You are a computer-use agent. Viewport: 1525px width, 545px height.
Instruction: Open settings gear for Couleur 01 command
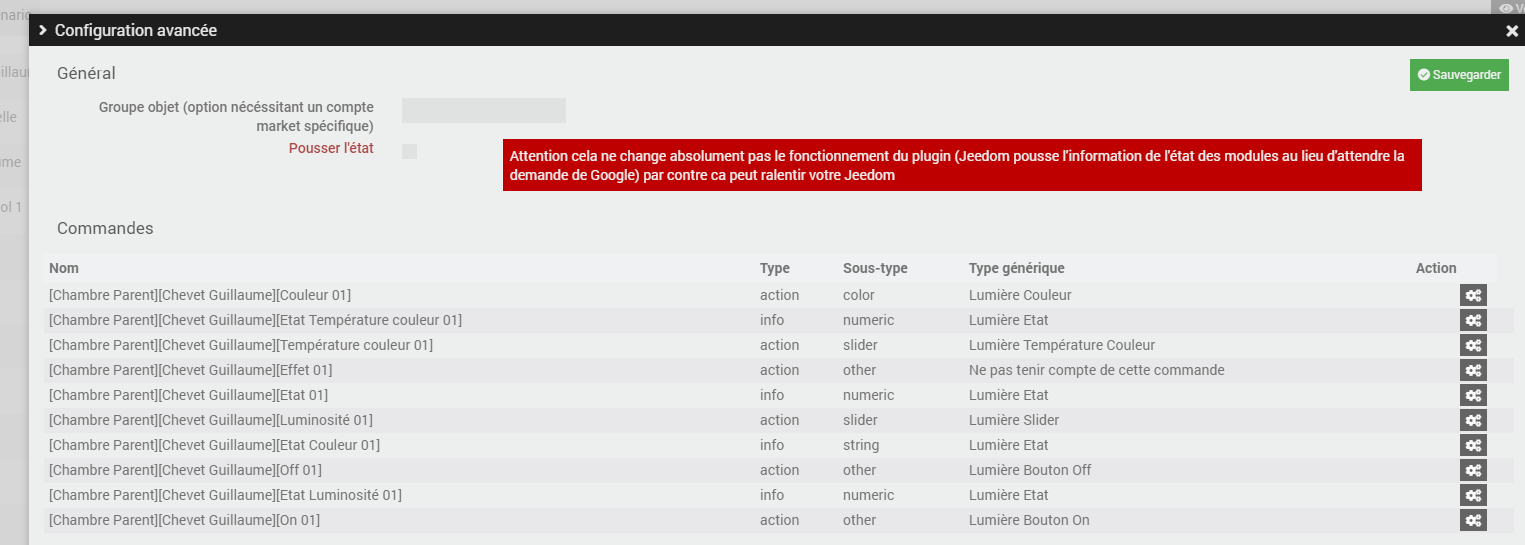(x=1473, y=295)
